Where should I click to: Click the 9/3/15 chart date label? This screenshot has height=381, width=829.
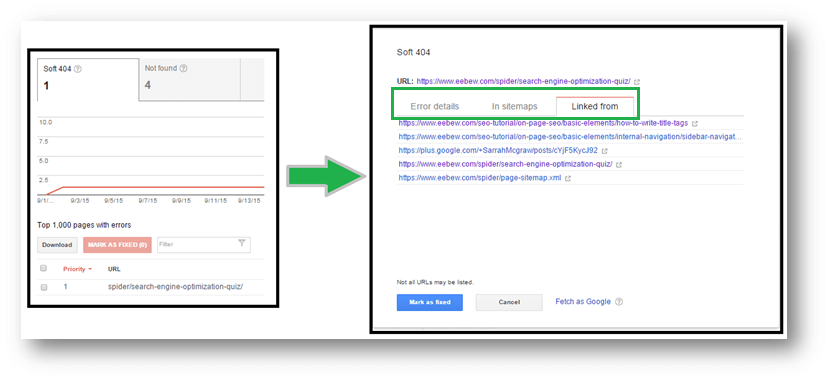pos(79,201)
